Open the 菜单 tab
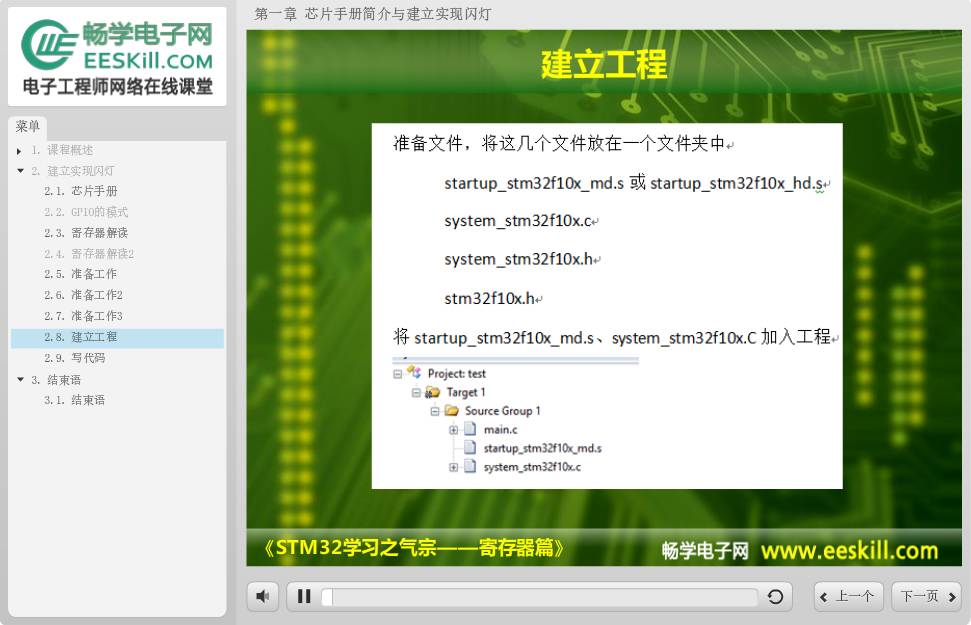The height and width of the screenshot is (625, 971). point(28,126)
